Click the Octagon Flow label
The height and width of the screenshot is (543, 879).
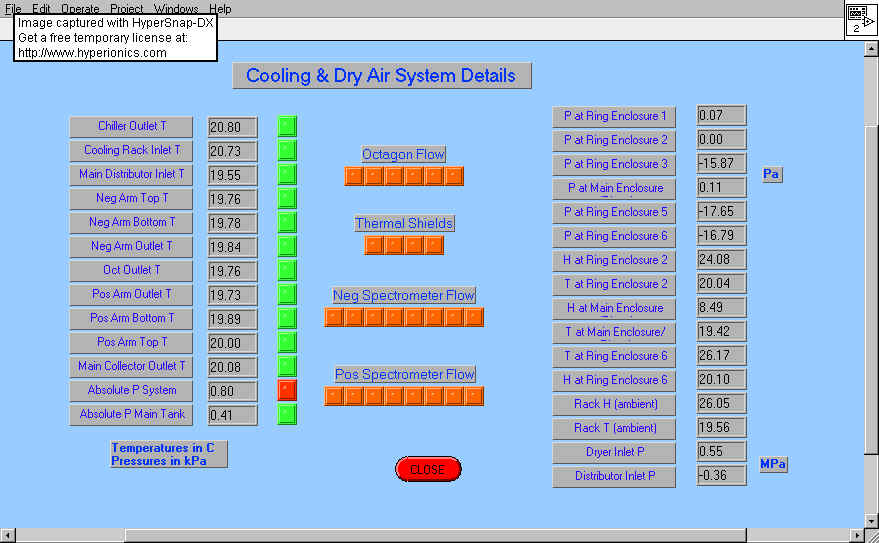pos(404,154)
